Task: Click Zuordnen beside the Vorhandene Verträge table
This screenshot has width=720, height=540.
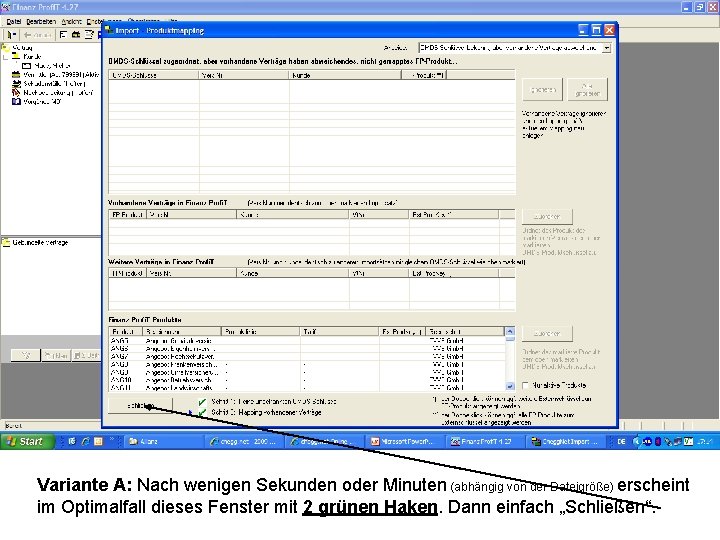Action: click(547, 216)
